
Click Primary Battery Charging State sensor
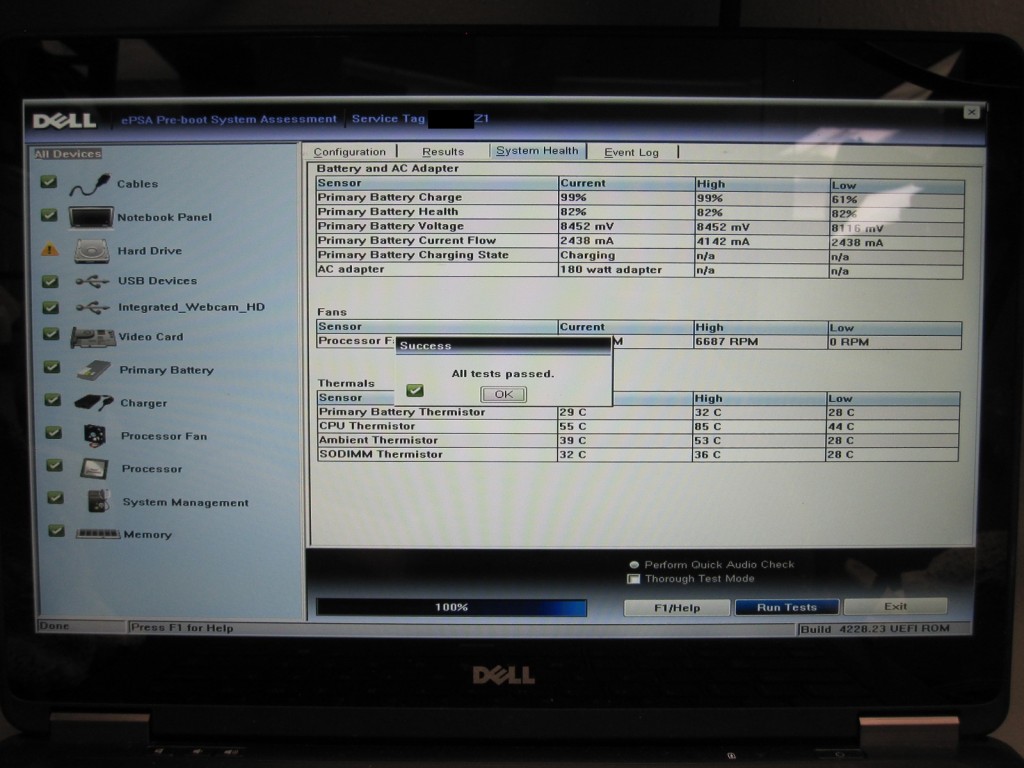pyautogui.click(x=413, y=255)
